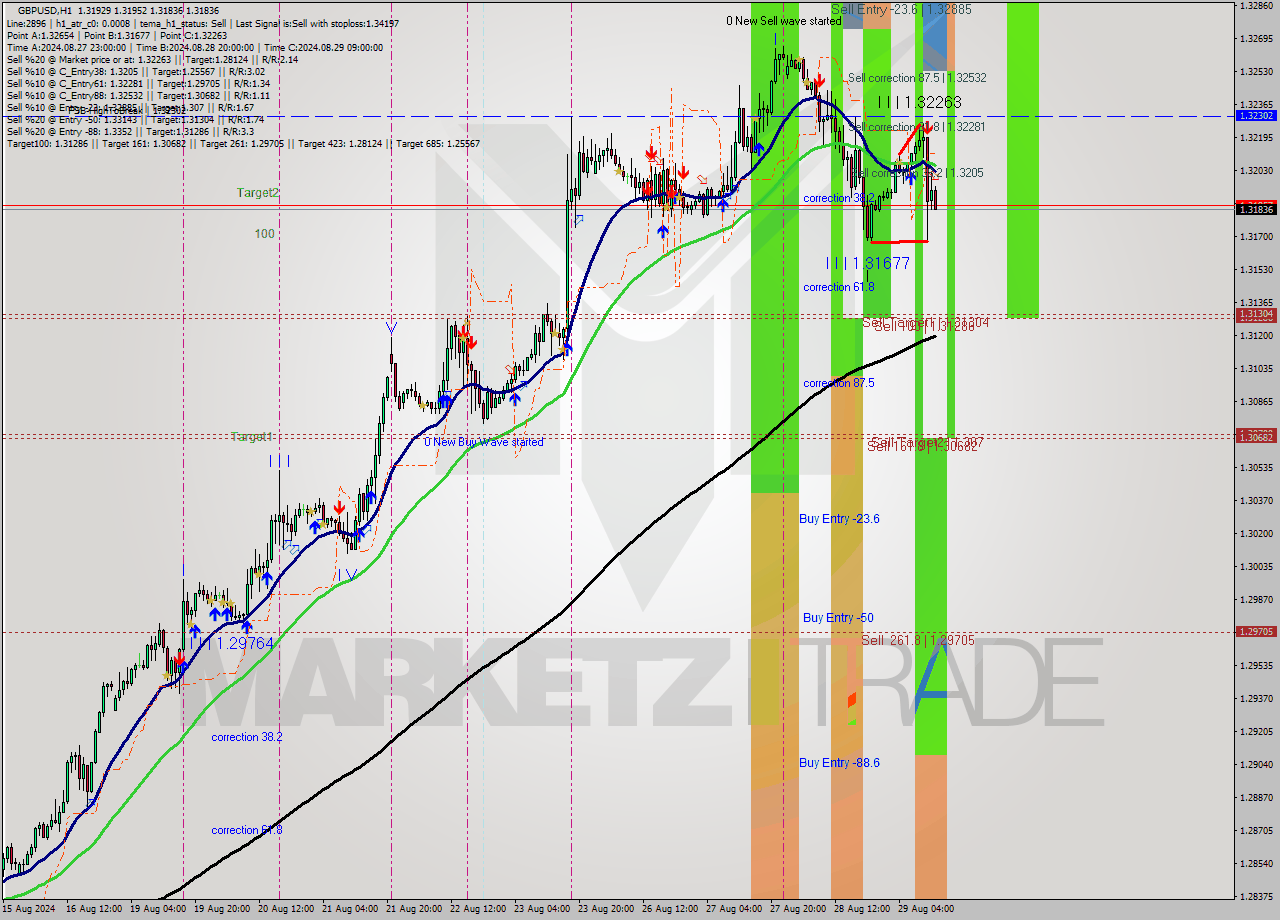Select the 'Buy Entry -23.6' label

840,519
